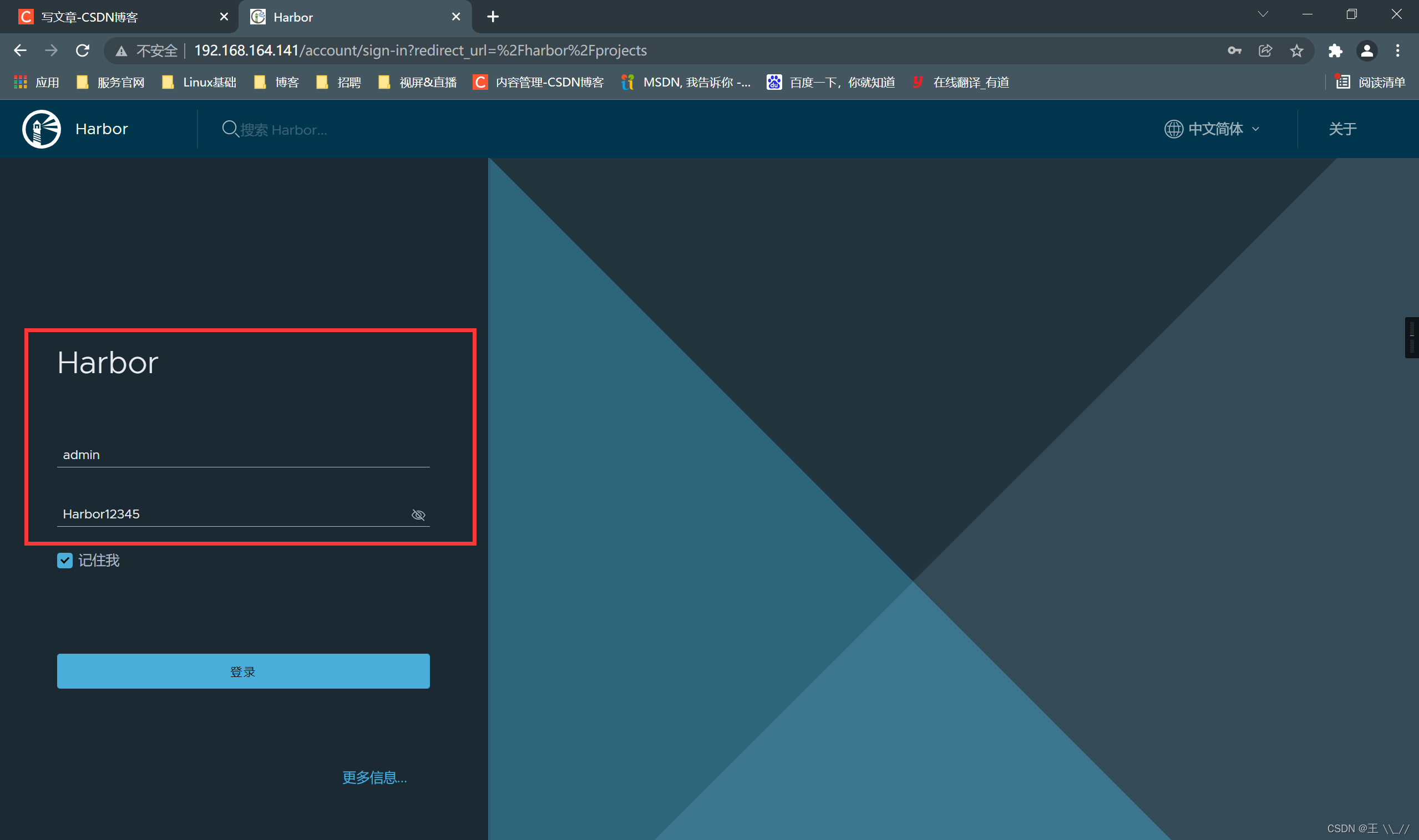Open a new tab with plus button
Image resolution: width=1419 pixels, height=840 pixels.
[x=493, y=17]
